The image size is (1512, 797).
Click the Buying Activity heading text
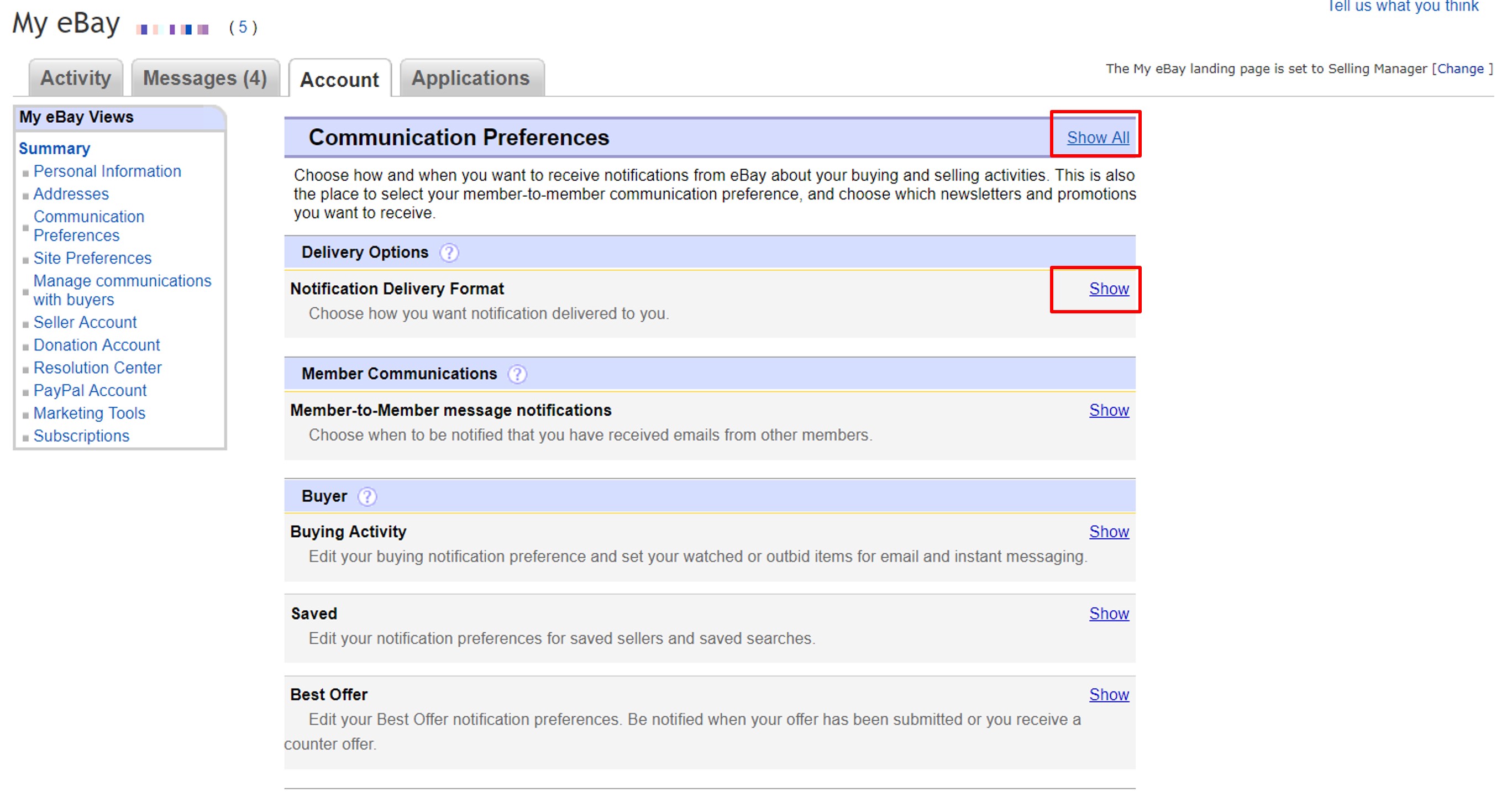click(348, 532)
